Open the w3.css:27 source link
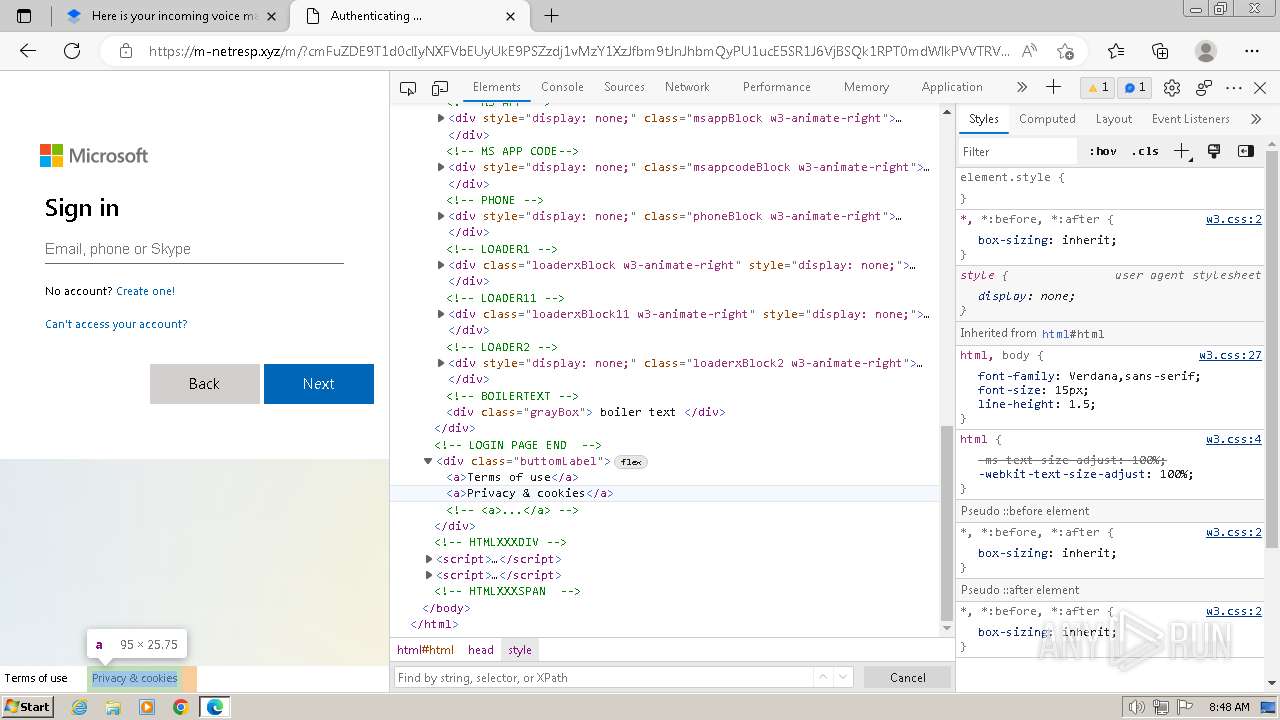The width and height of the screenshot is (1280, 720). click(1230, 355)
